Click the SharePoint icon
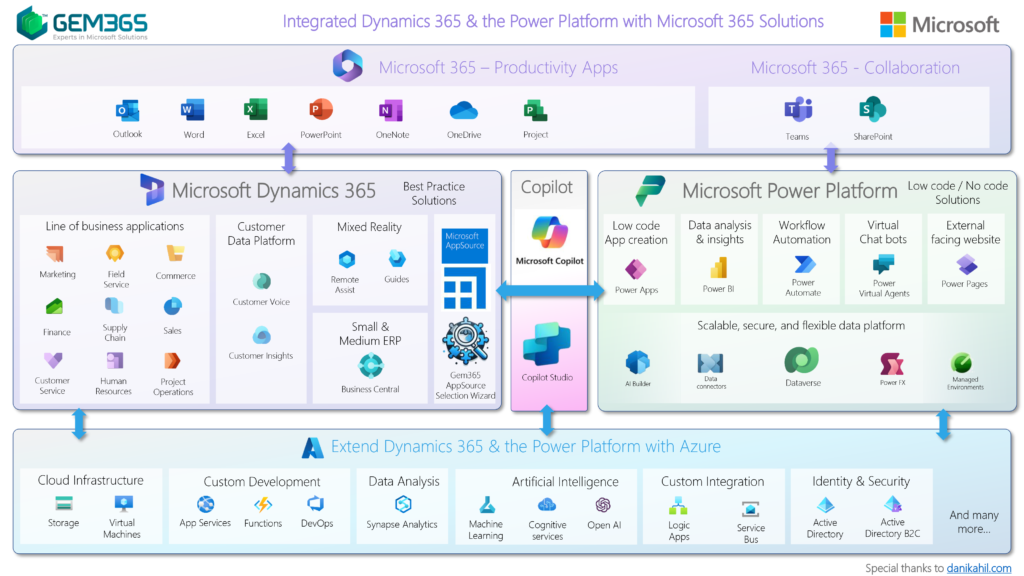The height and width of the screenshot is (576, 1024). pyautogui.click(x=872, y=110)
